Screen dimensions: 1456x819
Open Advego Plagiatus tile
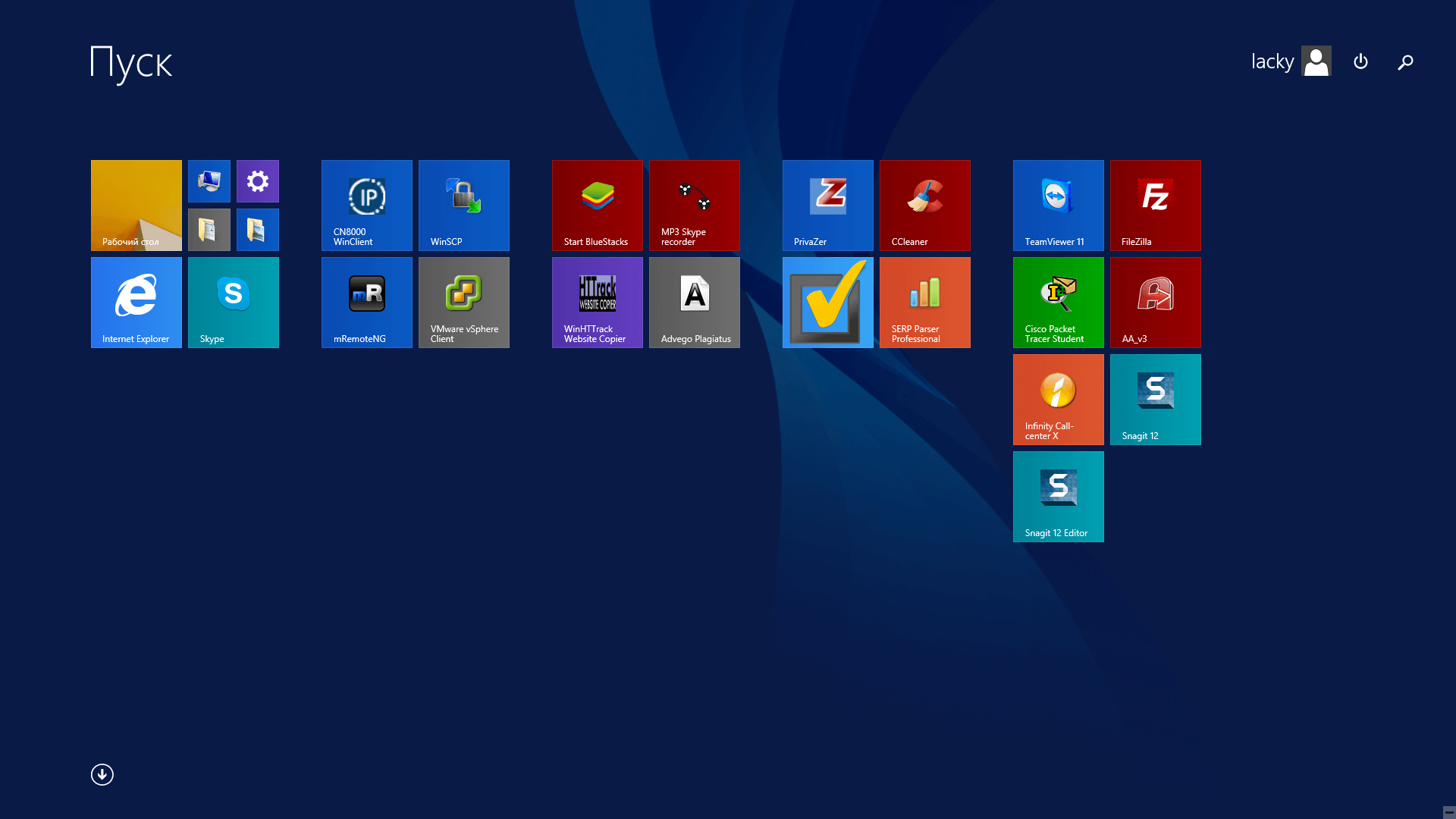pos(695,303)
